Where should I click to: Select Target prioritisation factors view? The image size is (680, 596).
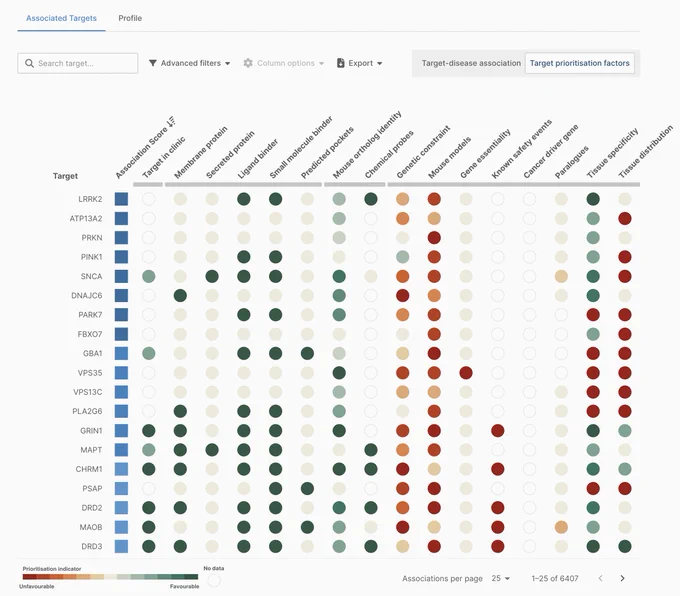(579, 63)
